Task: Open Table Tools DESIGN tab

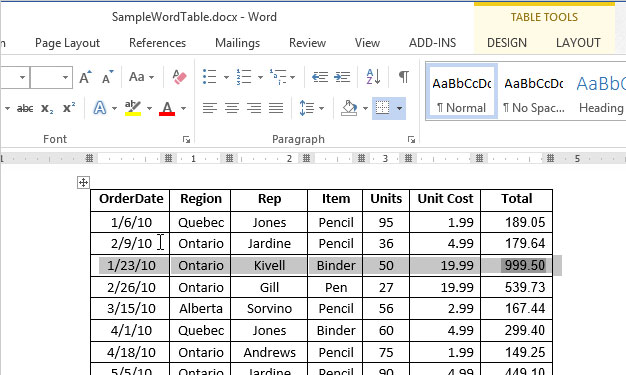Action: coord(507,43)
